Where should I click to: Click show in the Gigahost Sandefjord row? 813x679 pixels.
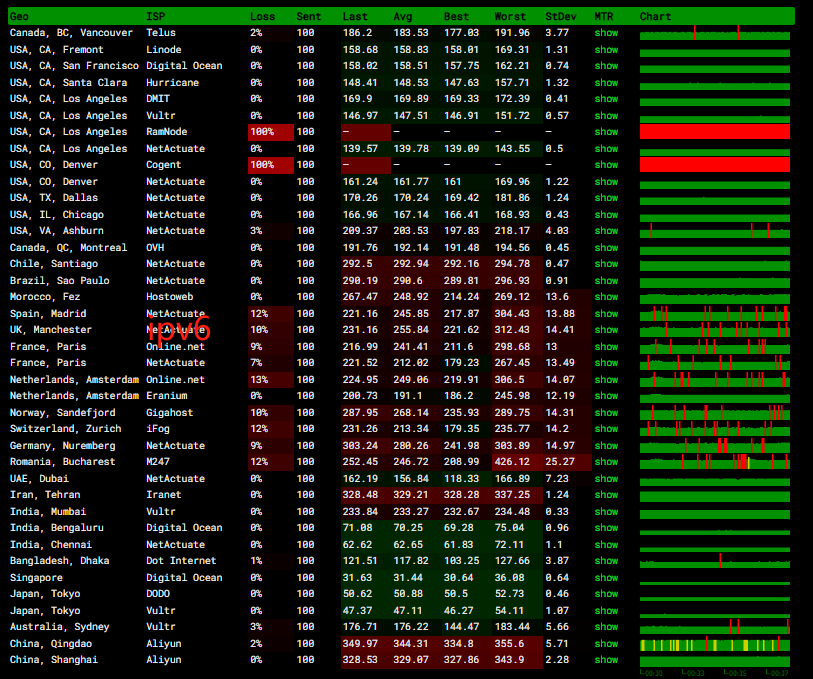point(606,413)
